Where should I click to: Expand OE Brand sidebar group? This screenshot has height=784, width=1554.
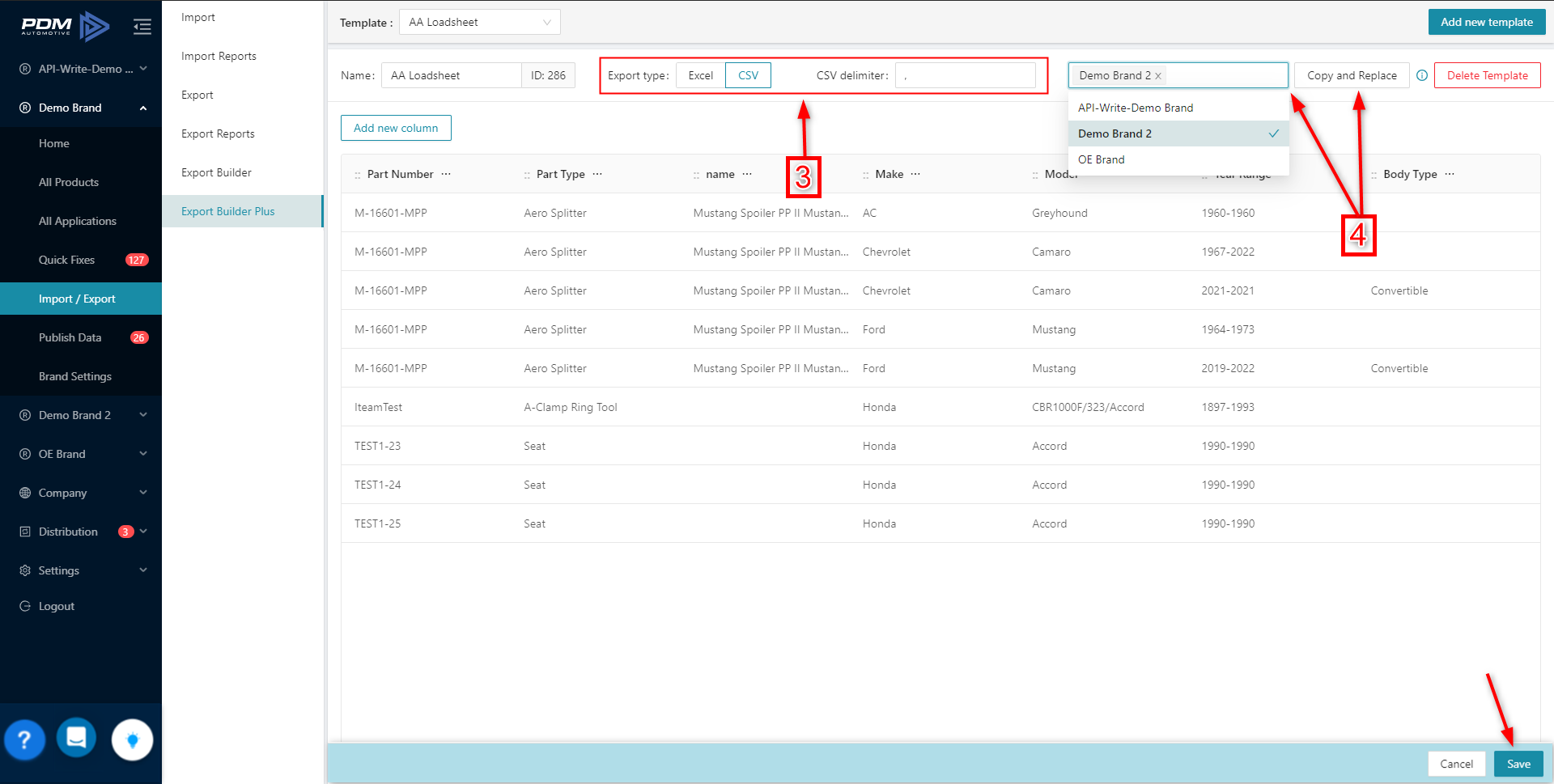pyautogui.click(x=81, y=454)
